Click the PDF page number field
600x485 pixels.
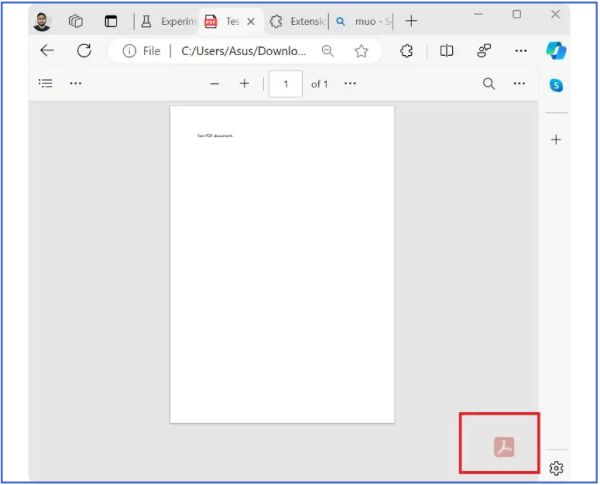(286, 84)
